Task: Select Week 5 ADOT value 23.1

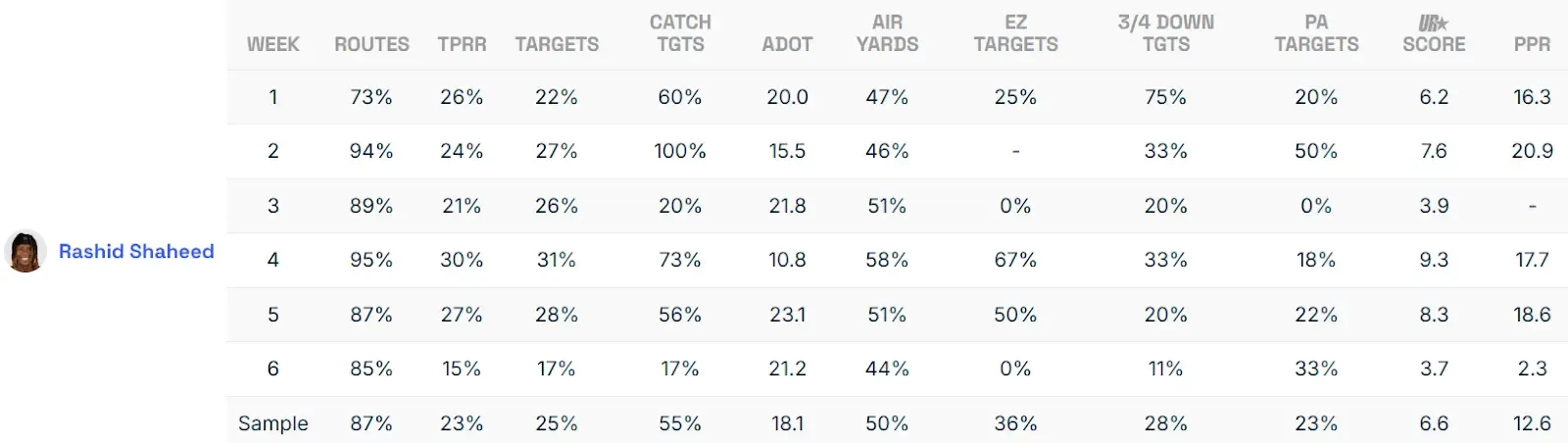Action: [787, 315]
